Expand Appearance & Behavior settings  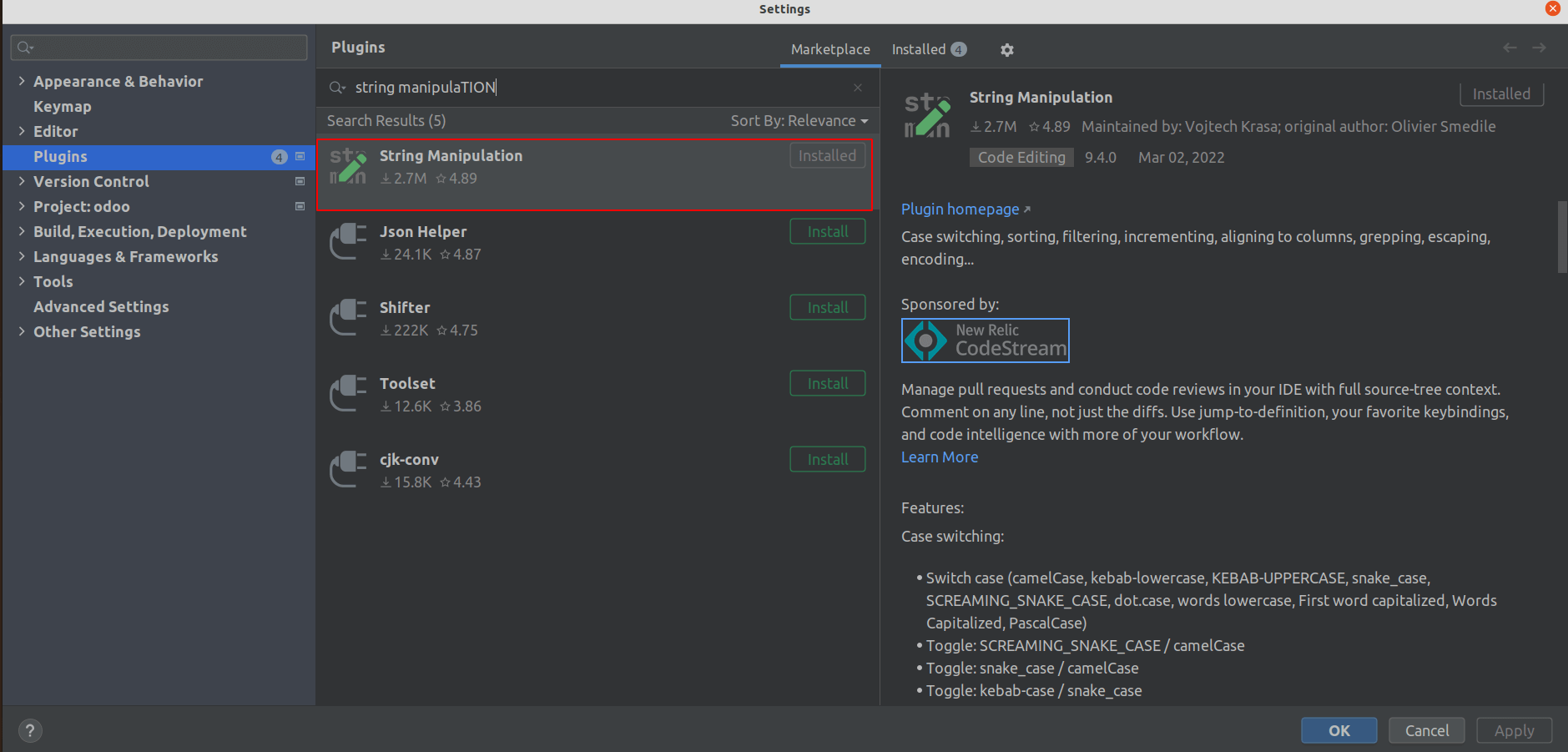[22, 81]
